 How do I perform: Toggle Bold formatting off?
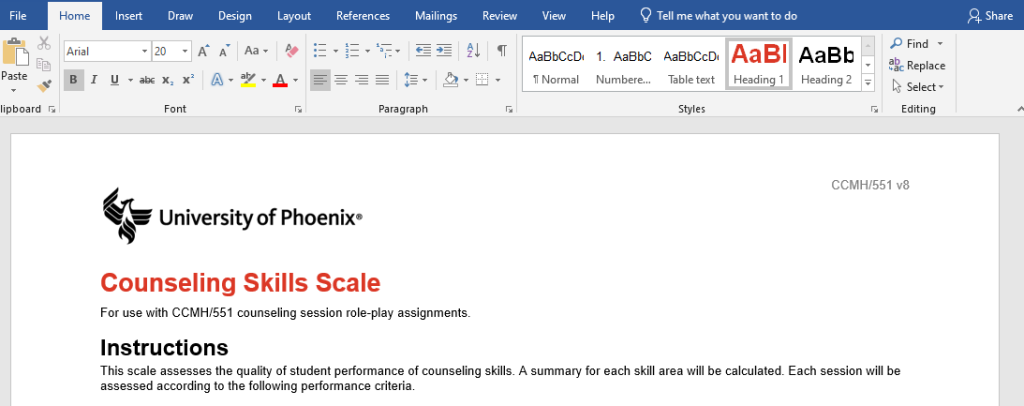pyautogui.click(x=74, y=80)
